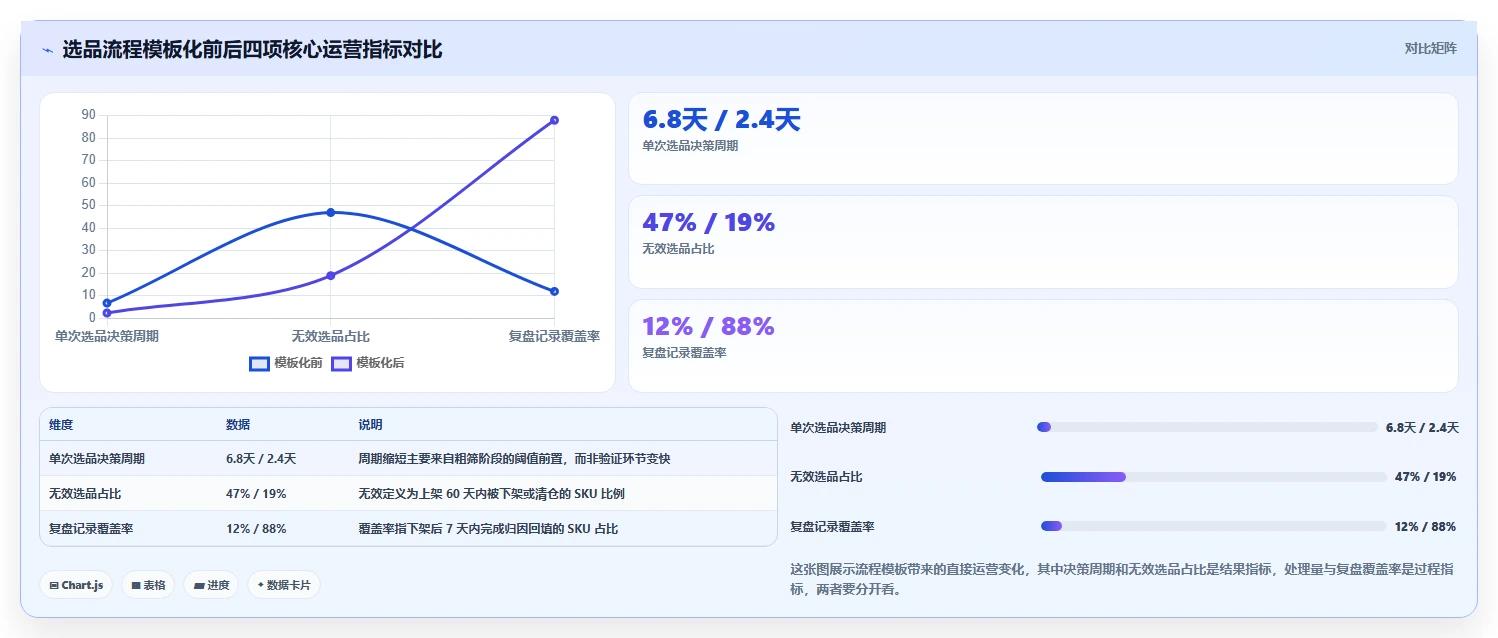The image size is (1498, 638).
Task: Click chart x-axis label 无效选品占比
Action: click(x=330, y=336)
